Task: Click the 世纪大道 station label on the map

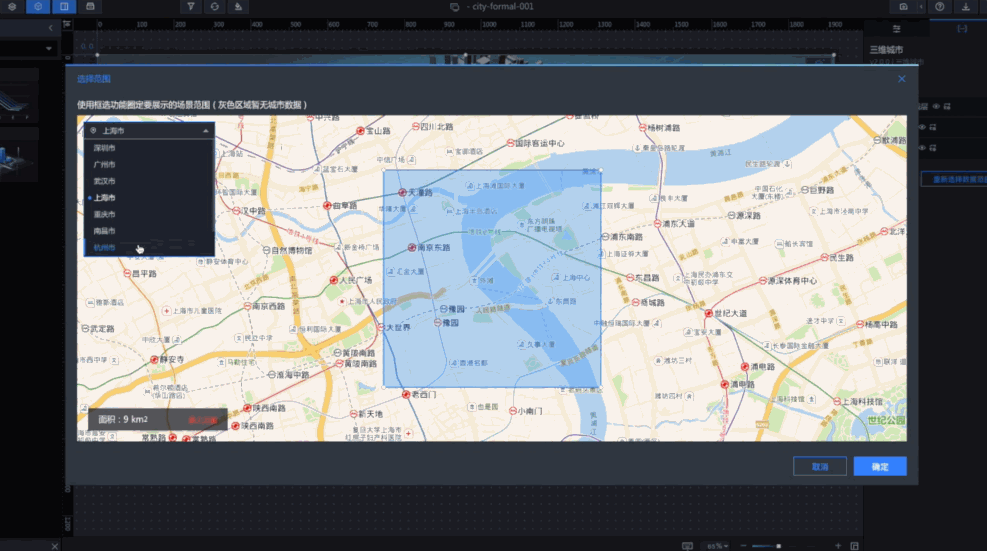Action: click(x=730, y=313)
